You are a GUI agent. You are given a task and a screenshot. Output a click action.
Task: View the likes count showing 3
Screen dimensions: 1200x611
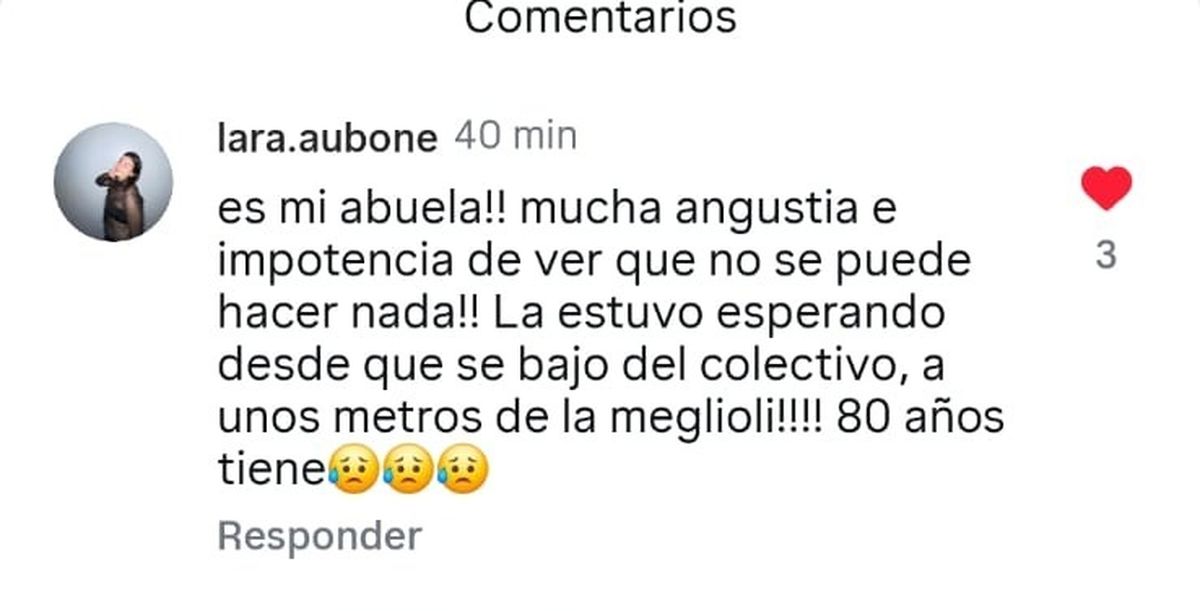coord(1106,257)
